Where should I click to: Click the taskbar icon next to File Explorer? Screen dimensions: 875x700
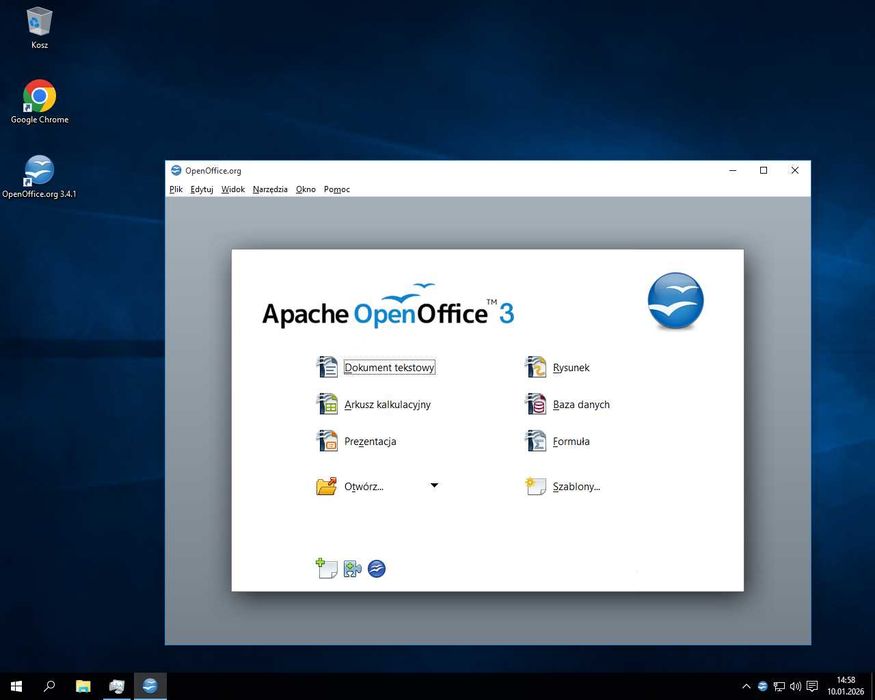click(117, 686)
